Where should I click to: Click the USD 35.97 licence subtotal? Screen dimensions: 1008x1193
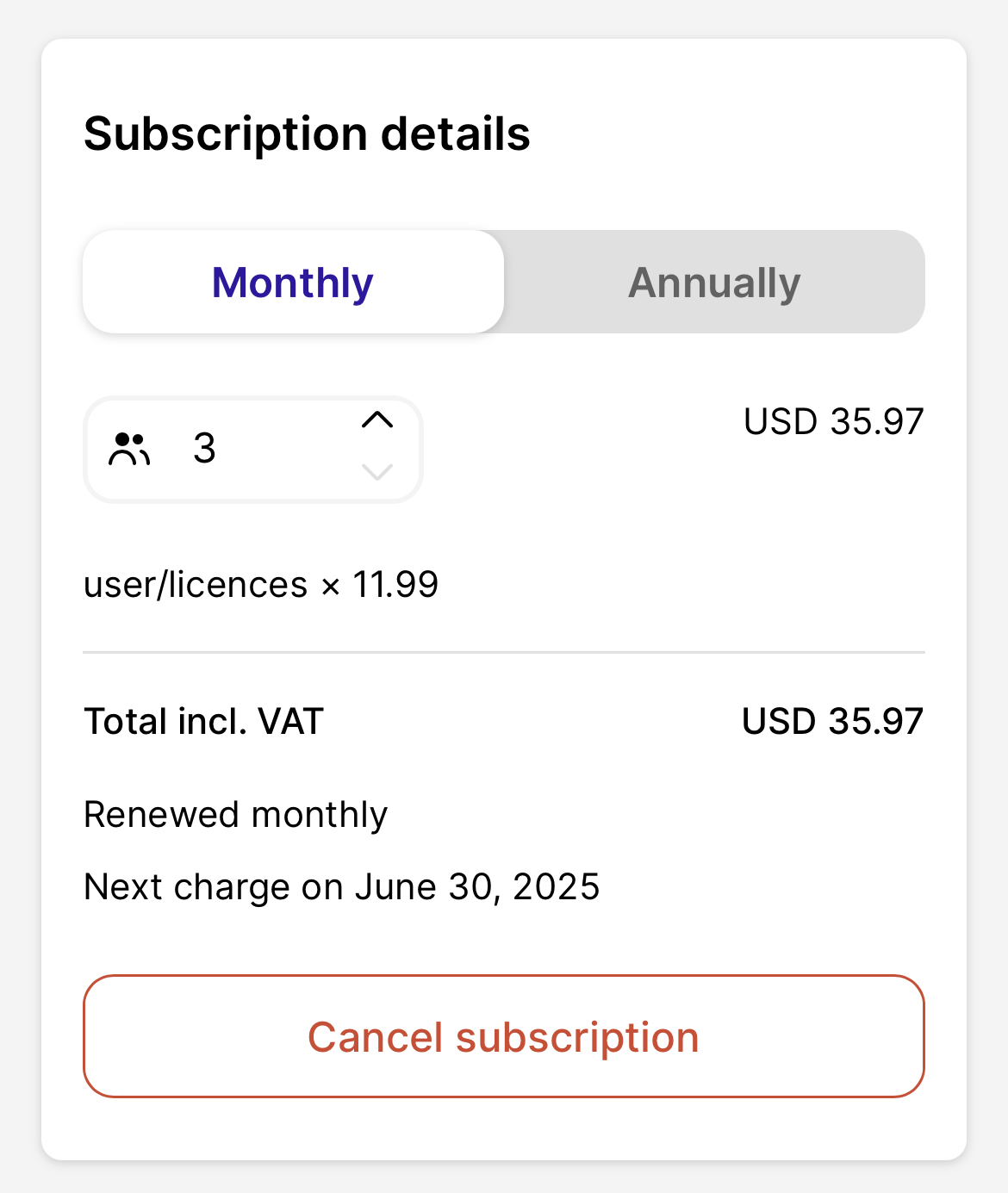pyautogui.click(x=833, y=422)
